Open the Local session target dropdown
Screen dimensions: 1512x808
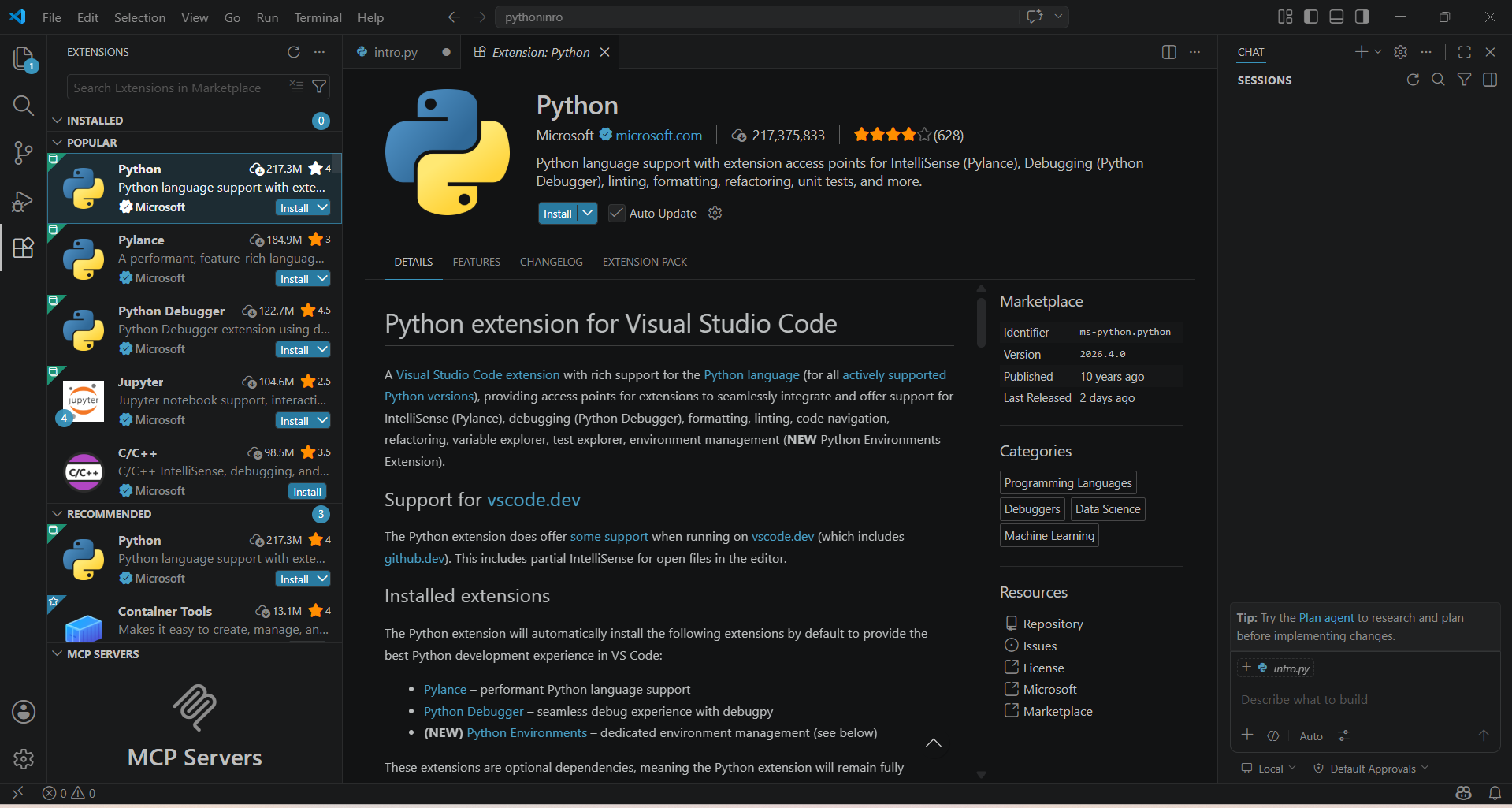(1269, 769)
